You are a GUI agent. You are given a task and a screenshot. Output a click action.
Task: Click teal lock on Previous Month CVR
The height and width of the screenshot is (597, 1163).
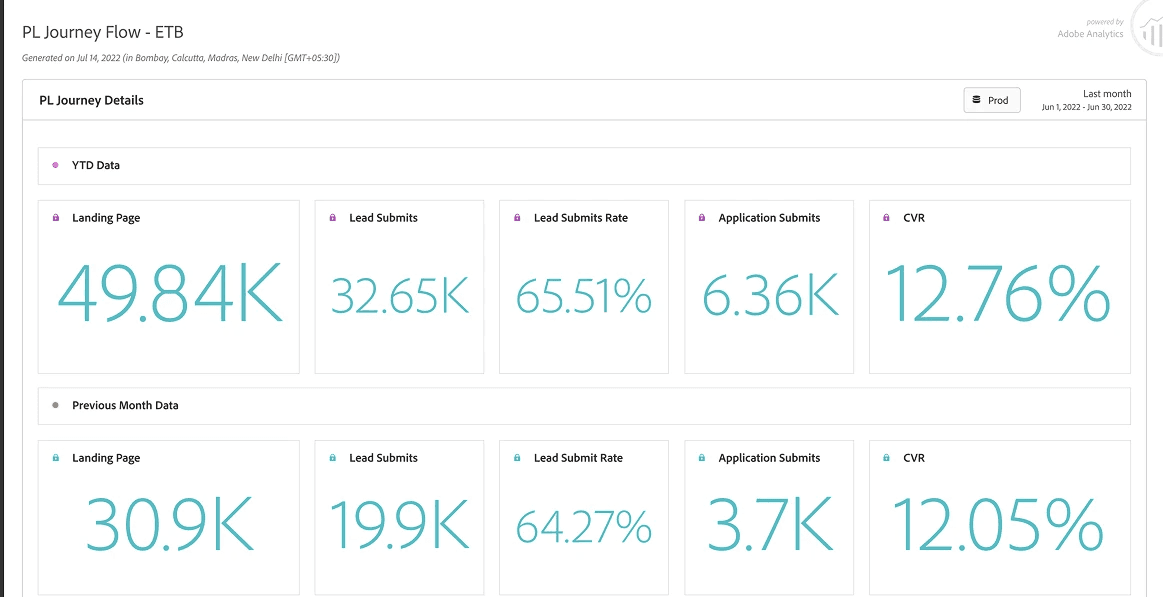pos(886,458)
